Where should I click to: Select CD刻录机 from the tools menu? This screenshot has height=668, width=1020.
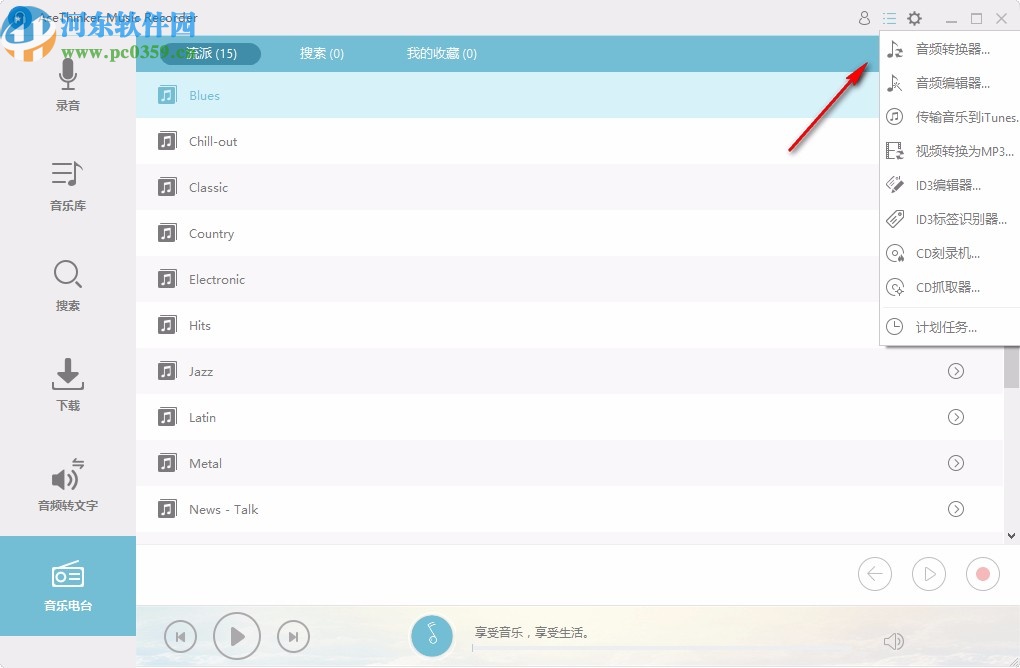point(948,253)
